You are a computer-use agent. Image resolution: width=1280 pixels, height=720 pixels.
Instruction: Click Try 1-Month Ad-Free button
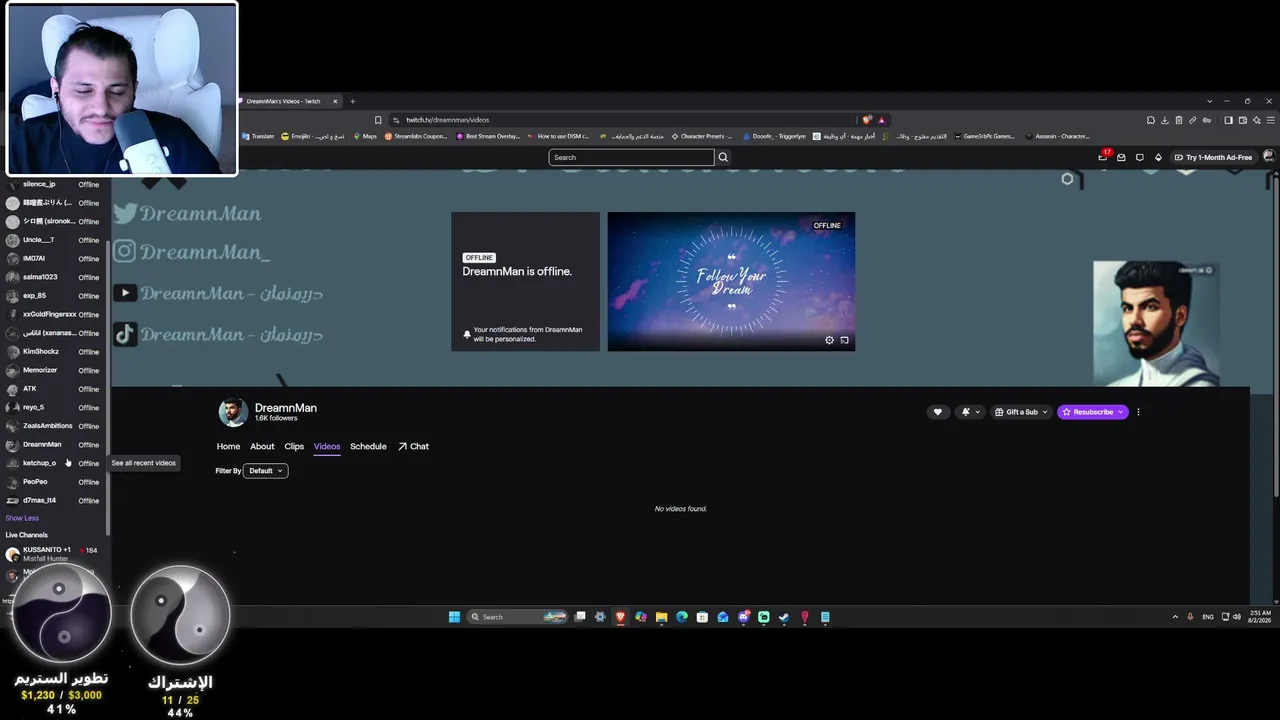[x=1213, y=157]
